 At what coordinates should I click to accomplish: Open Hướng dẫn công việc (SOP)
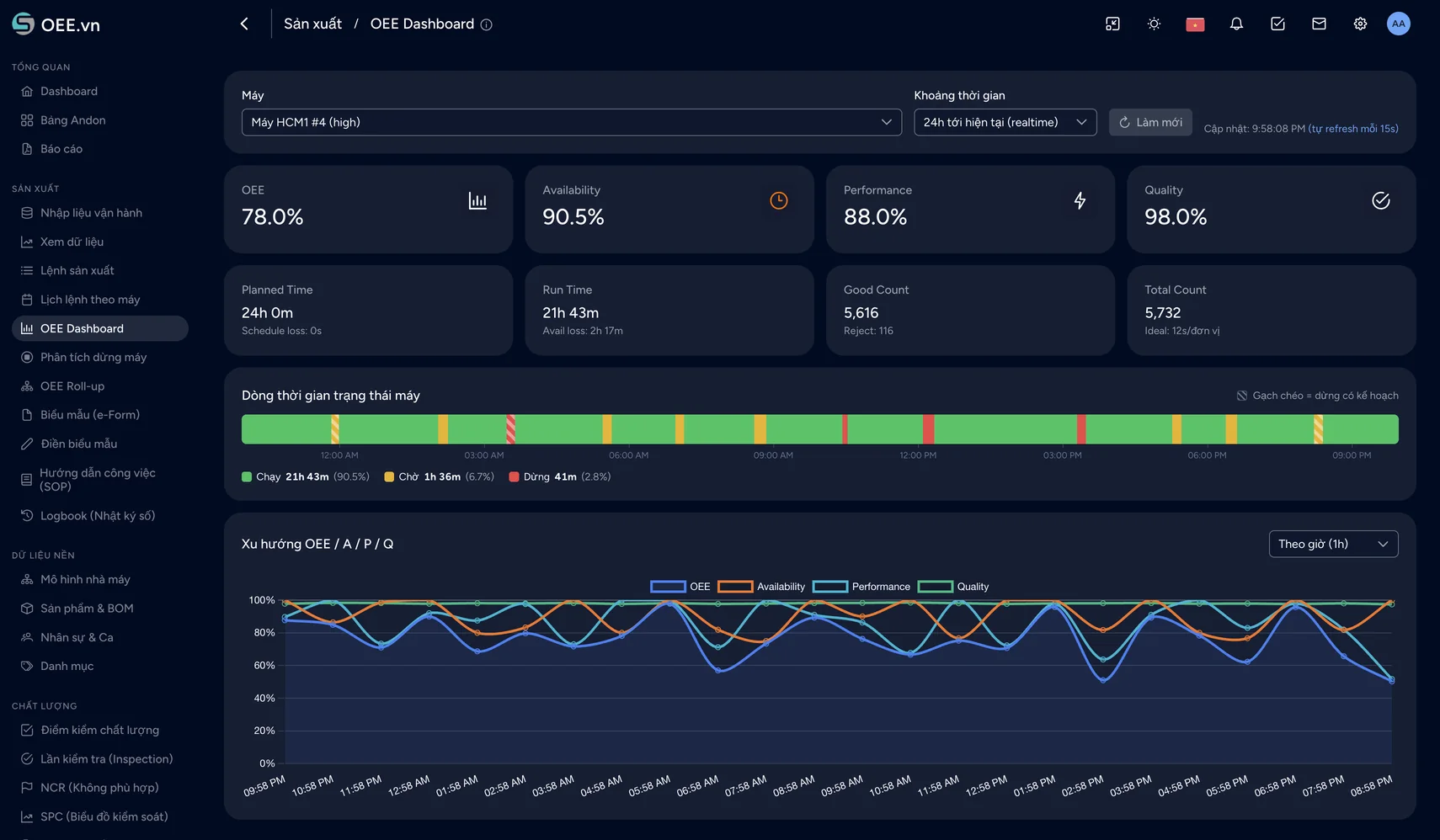[100, 480]
